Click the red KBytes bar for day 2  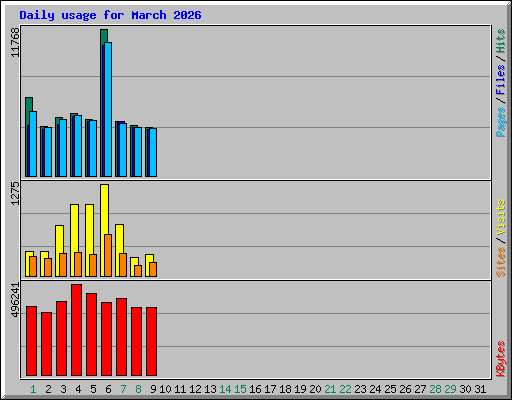pos(46,344)
